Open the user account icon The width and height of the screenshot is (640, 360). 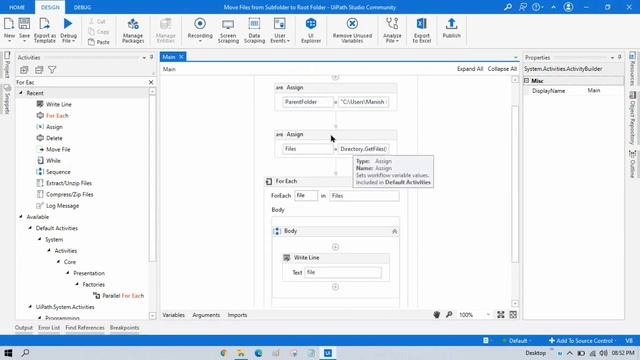pyautogui.click(x=568, y=7)
